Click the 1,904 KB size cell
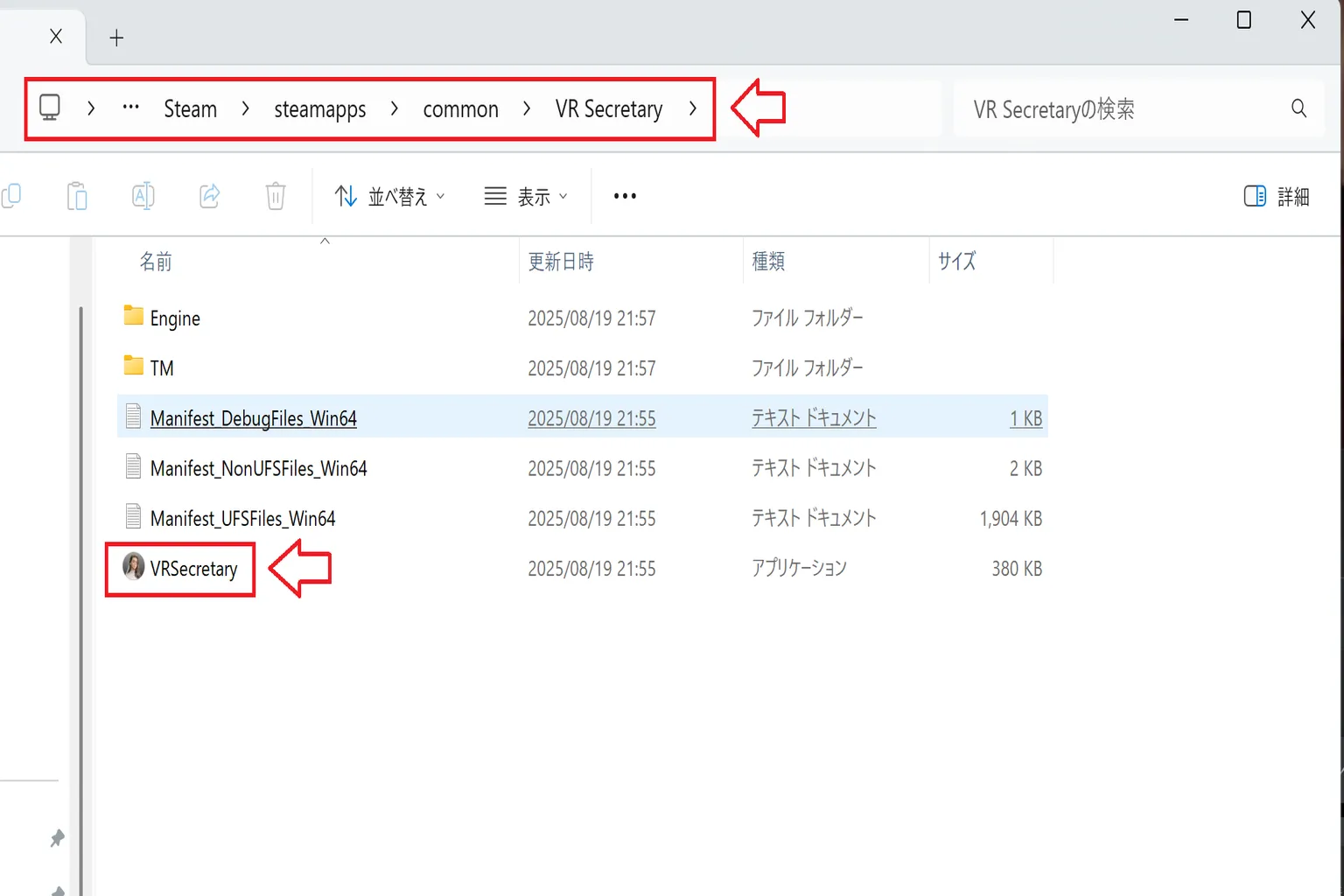 point(1011,518)
